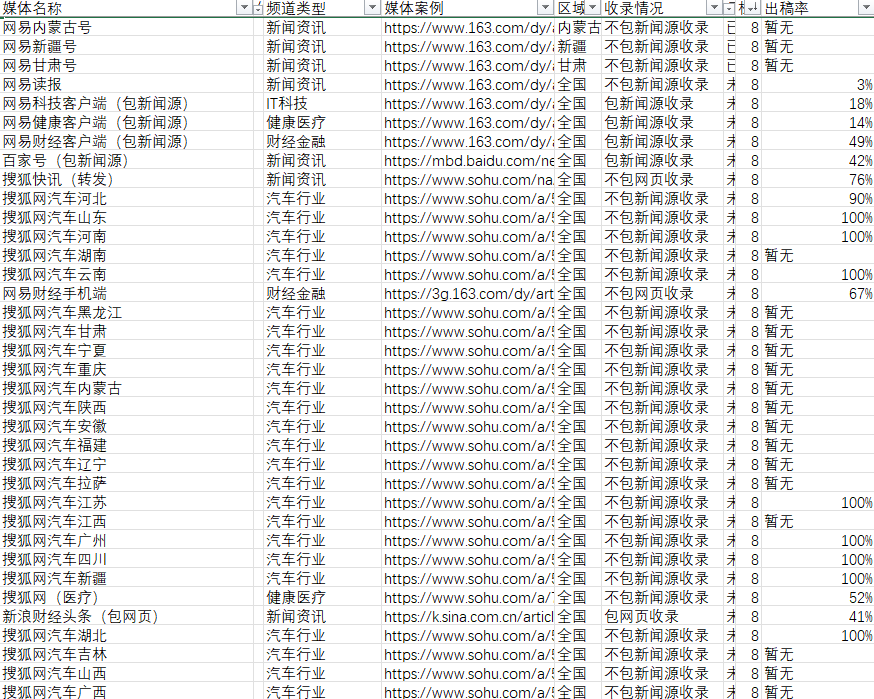Select the 网易内蒙古号 cell
Image resolution: width=874 pixels, height=699 pixels.
coord(127,27)
